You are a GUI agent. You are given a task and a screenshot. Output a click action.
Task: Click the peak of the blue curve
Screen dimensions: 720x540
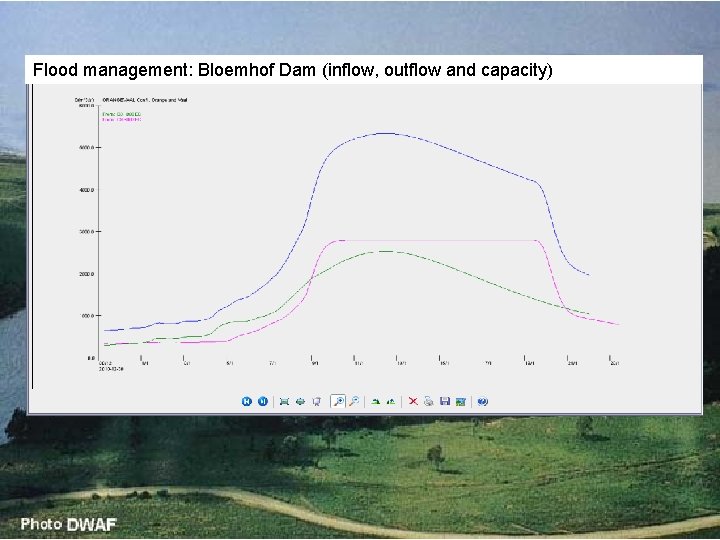click(386, 133)
